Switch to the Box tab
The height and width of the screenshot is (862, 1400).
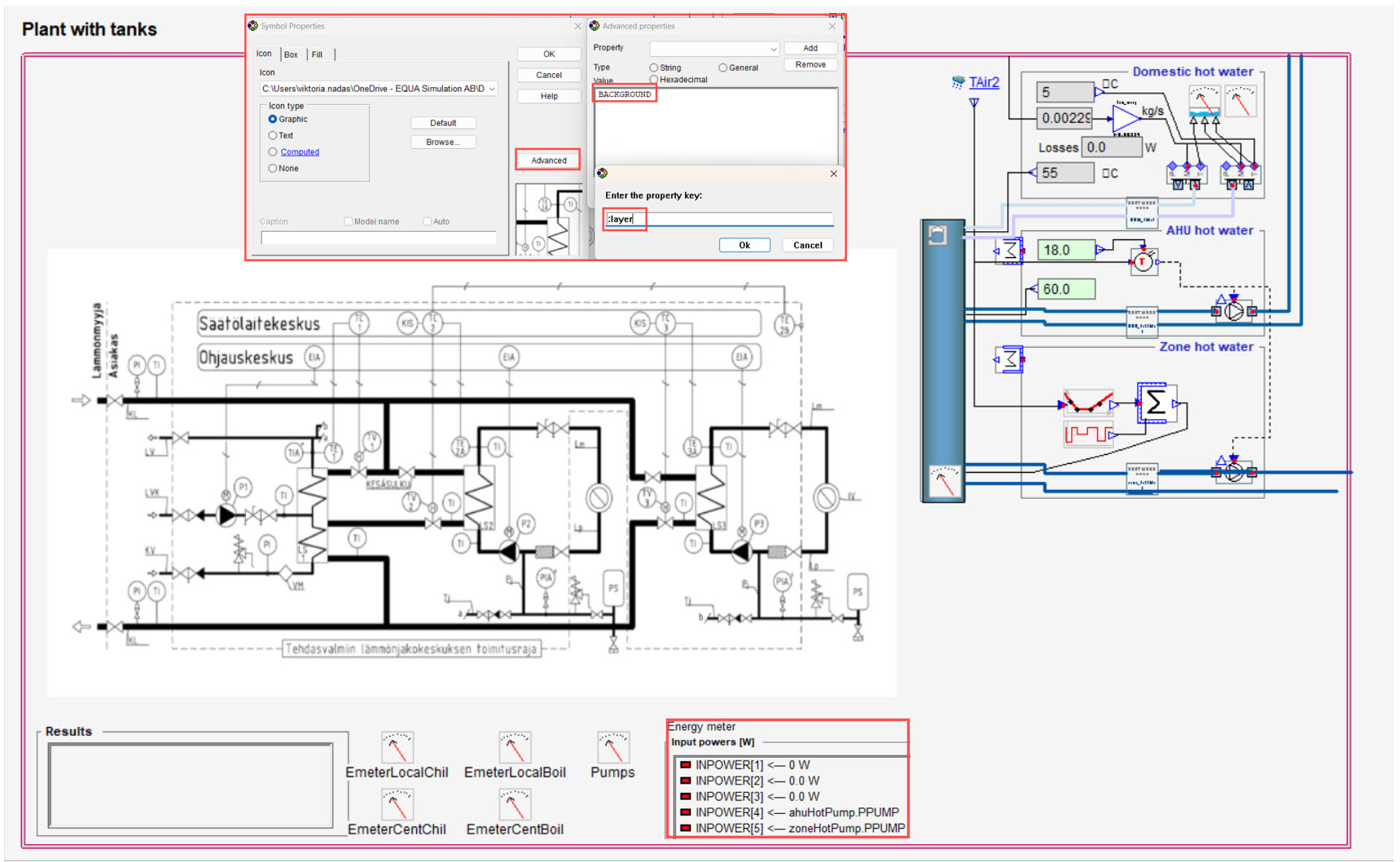pos(291,55)
